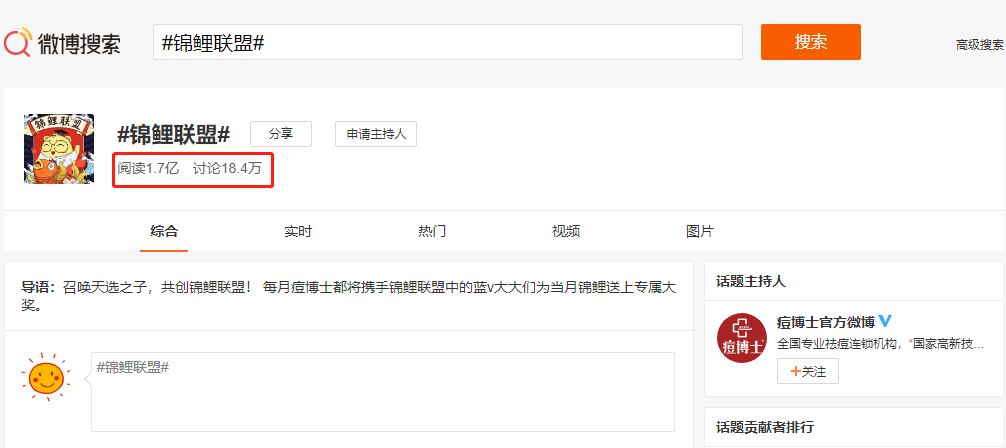Click inside the #锦鲤联盟# post compose box
This screenshot has height=448, width=1006.
click(382, 392)
